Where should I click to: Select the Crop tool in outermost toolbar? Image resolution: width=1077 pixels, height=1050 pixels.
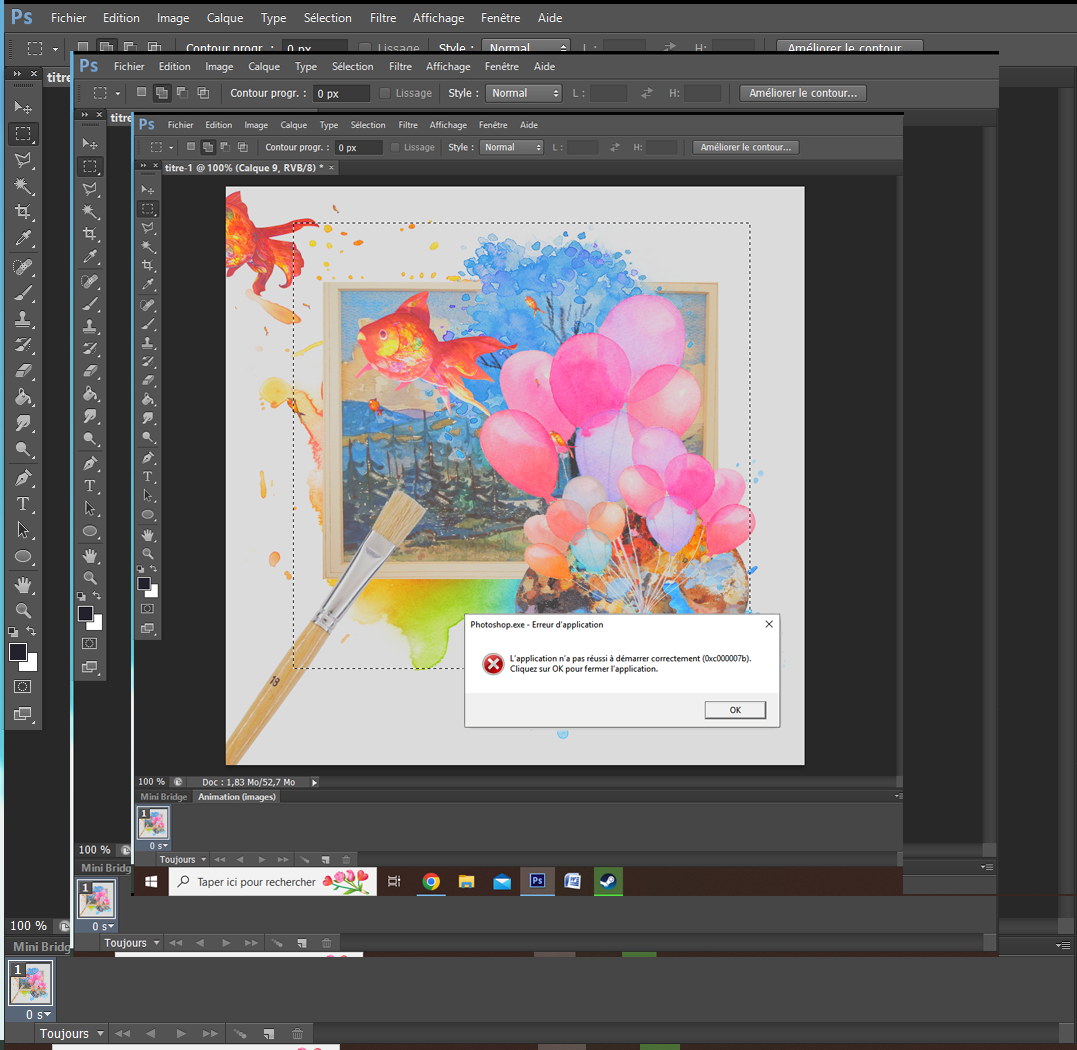click(23, 212)
